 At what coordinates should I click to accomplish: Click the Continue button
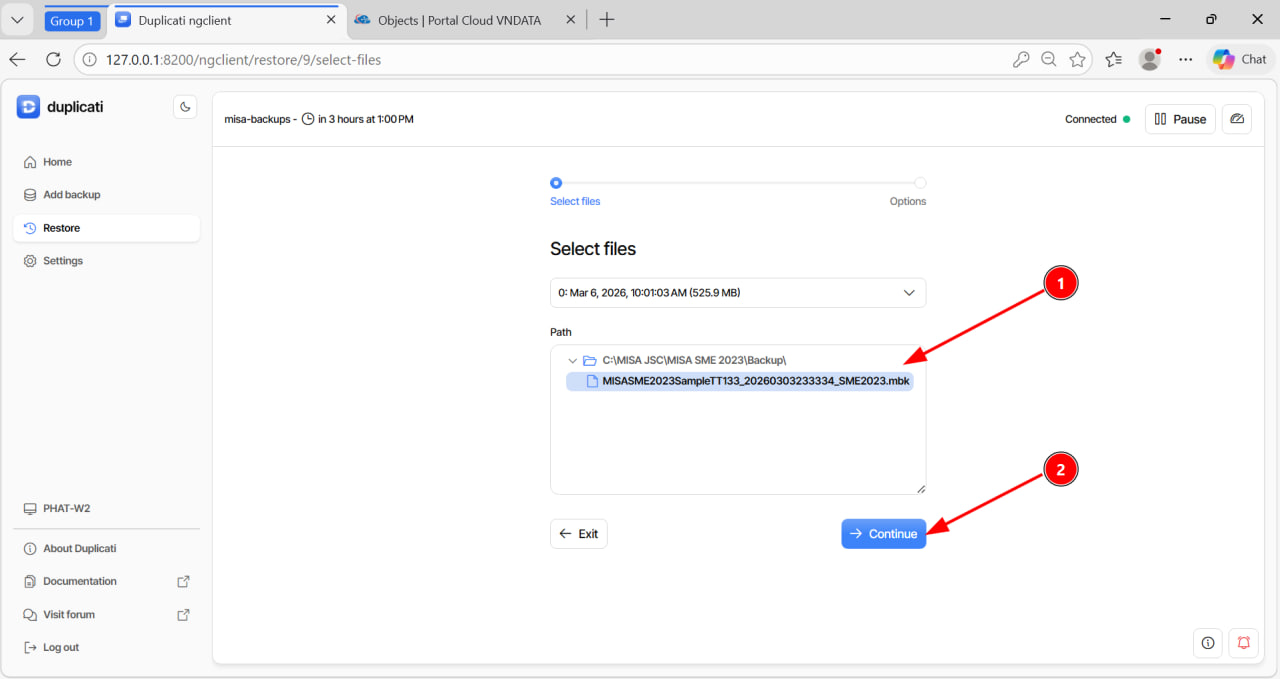[883, 534]
